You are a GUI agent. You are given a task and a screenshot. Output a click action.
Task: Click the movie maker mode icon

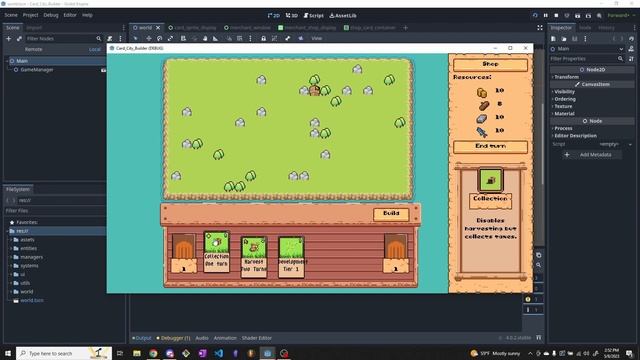(x=599, y=16)
